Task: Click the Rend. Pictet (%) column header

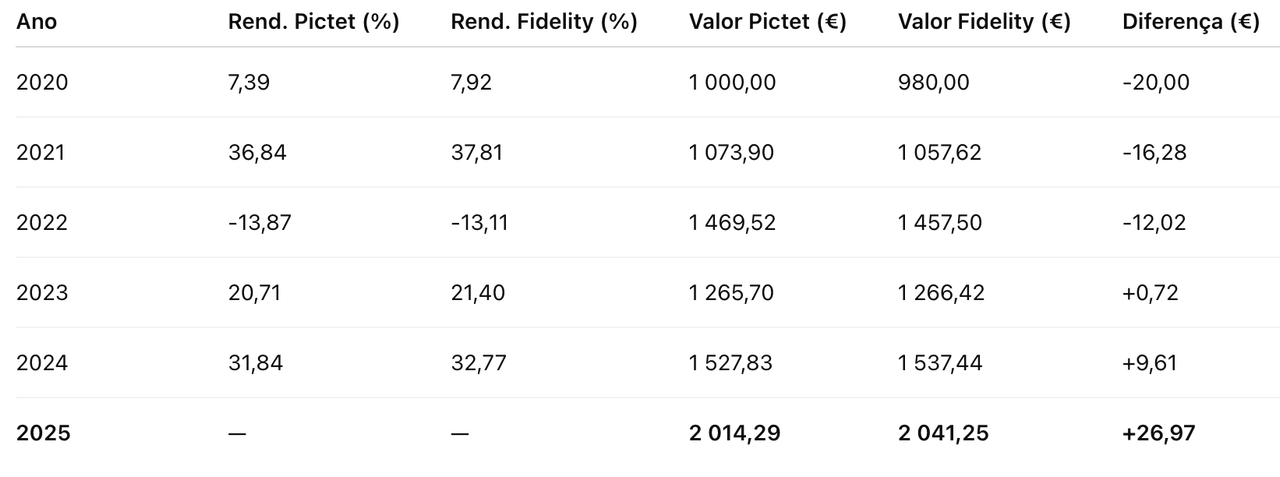Action: [313, 22]
